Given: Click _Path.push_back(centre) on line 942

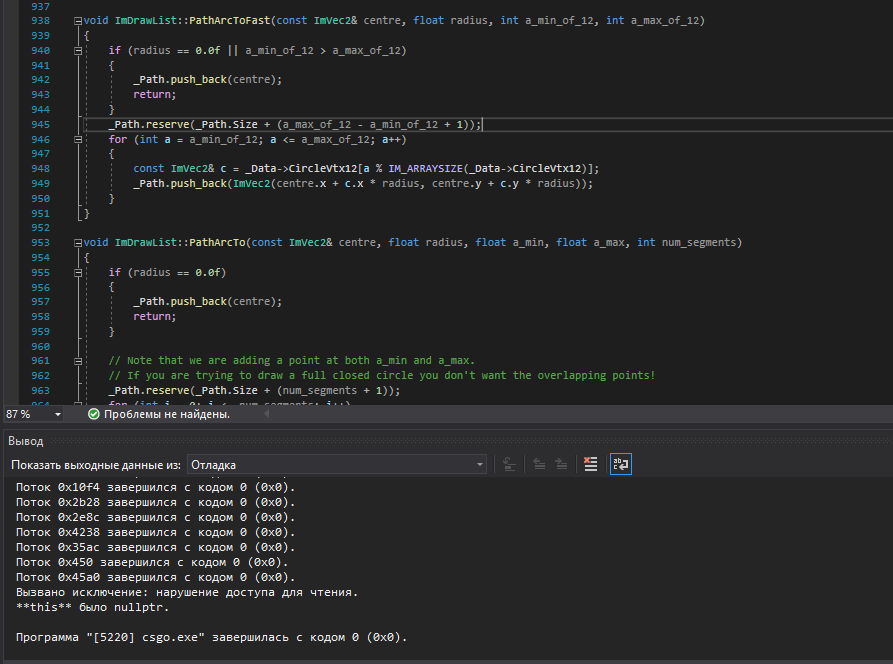Looking at the screenshot, I should (x=207, y=80).
